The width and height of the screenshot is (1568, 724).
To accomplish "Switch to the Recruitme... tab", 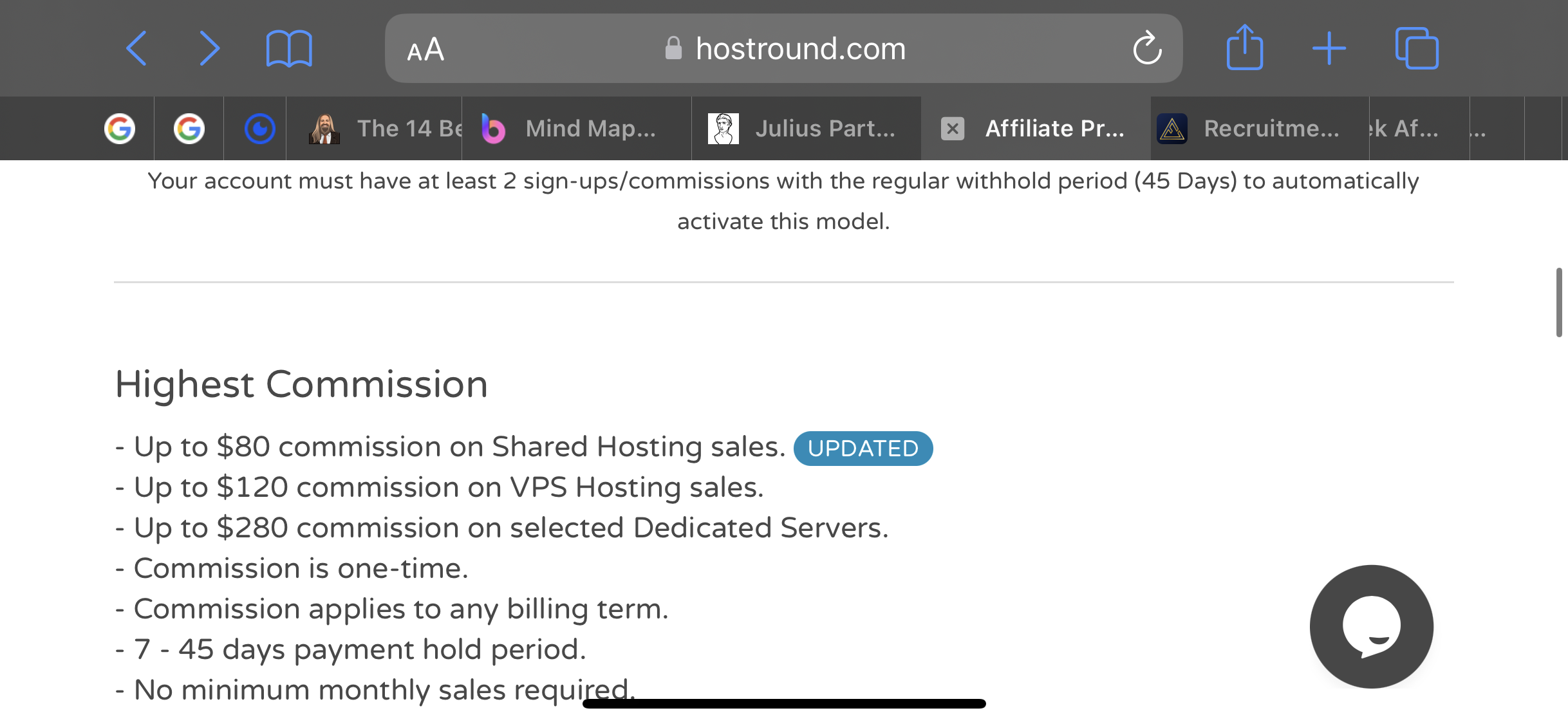I will click(x=1260, y=128).
